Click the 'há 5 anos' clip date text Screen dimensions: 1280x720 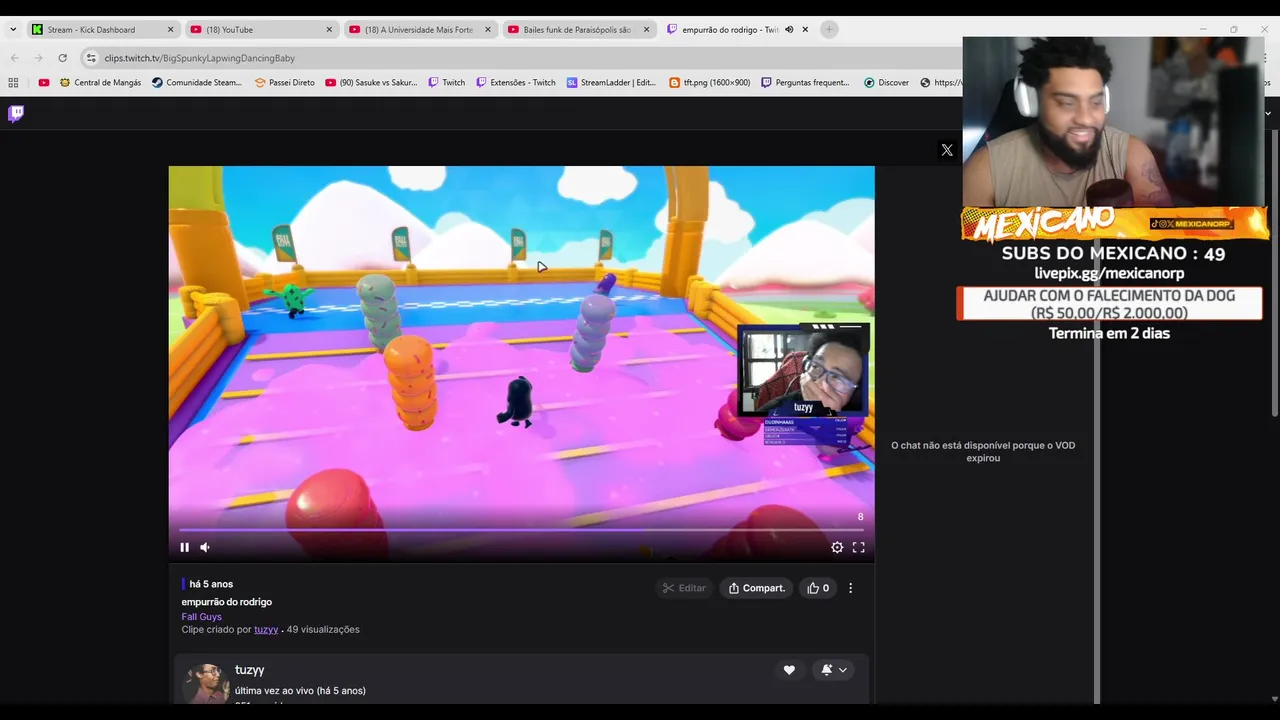pyautogui.click(x=211, y=584)
